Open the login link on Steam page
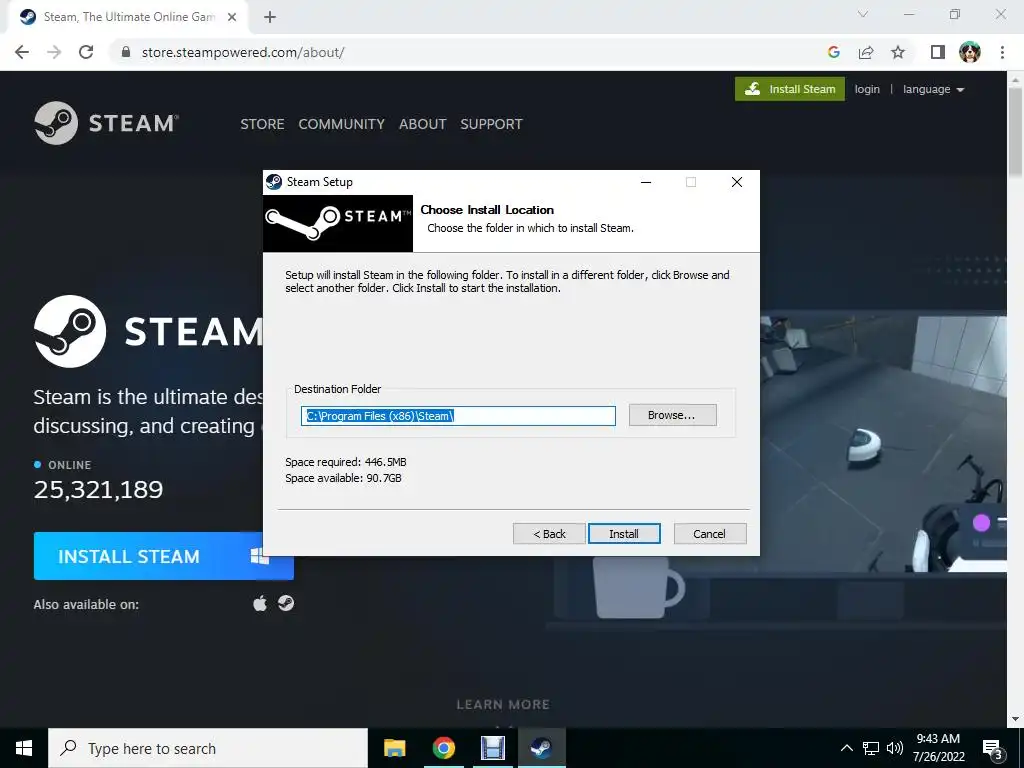 (x=867, y=89)
